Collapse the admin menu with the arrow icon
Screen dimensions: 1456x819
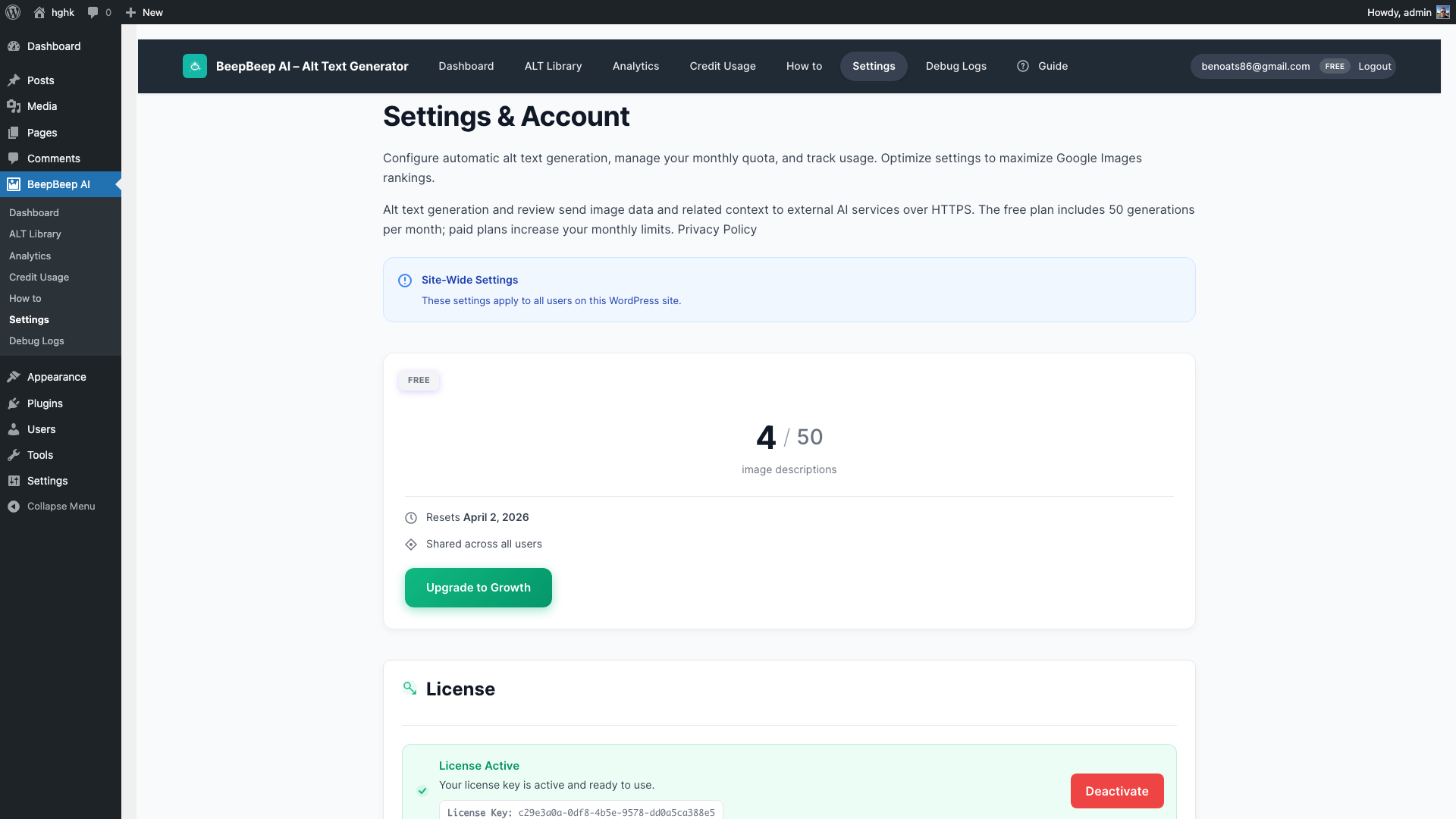coord(13,506)
